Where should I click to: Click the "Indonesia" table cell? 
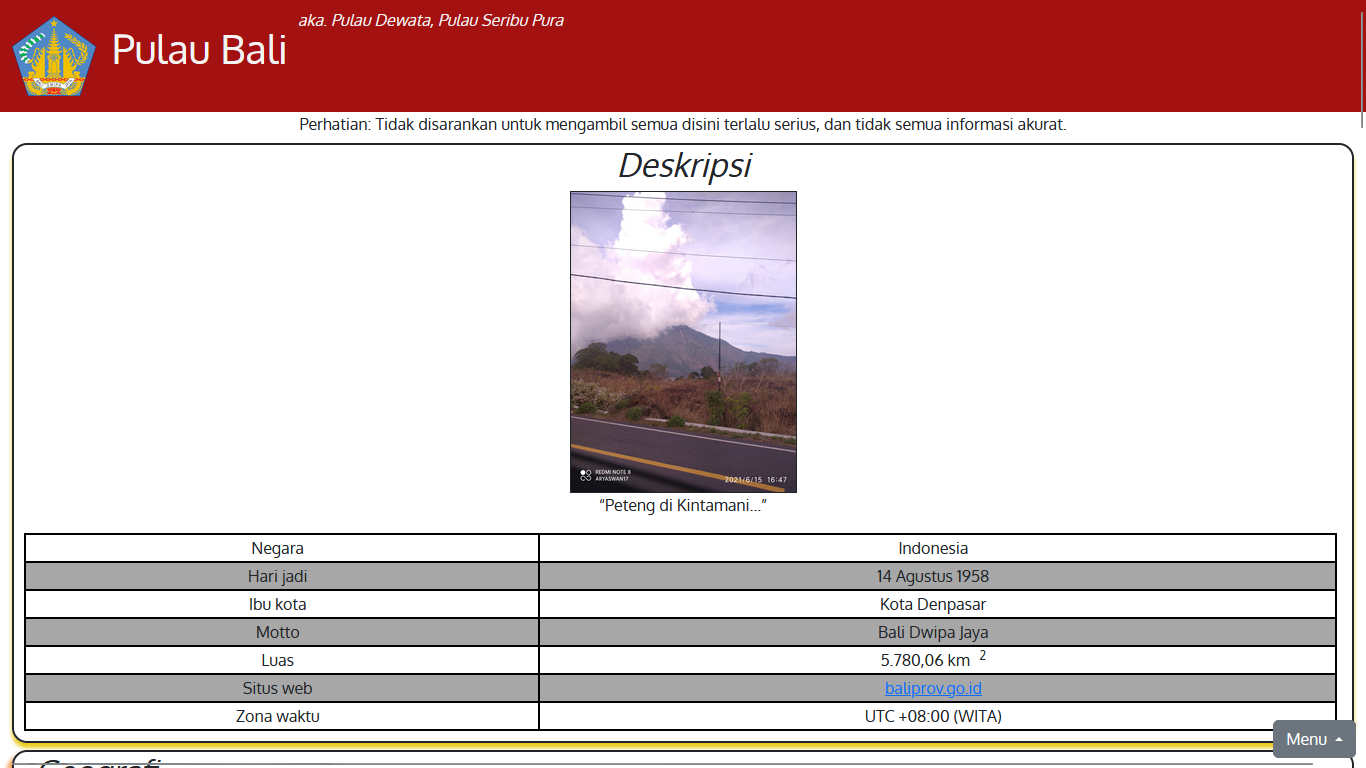(938, 548)
